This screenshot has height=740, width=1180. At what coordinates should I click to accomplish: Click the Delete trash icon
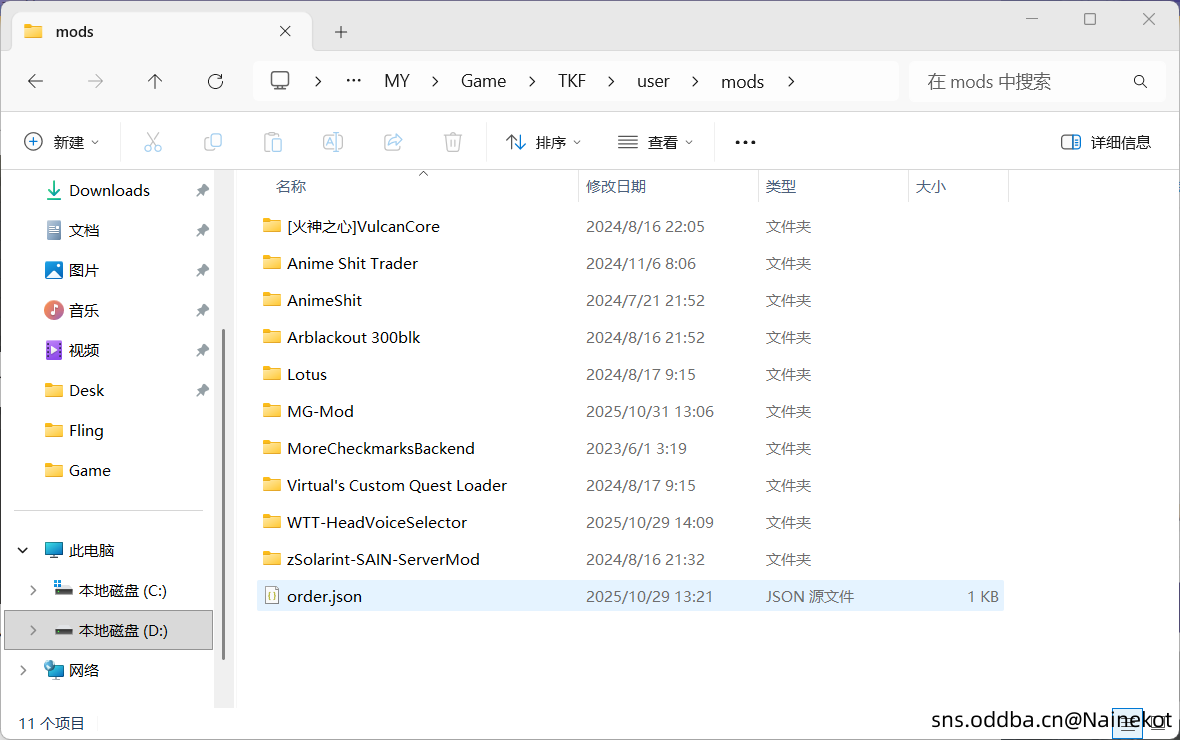tap(453, 142)
